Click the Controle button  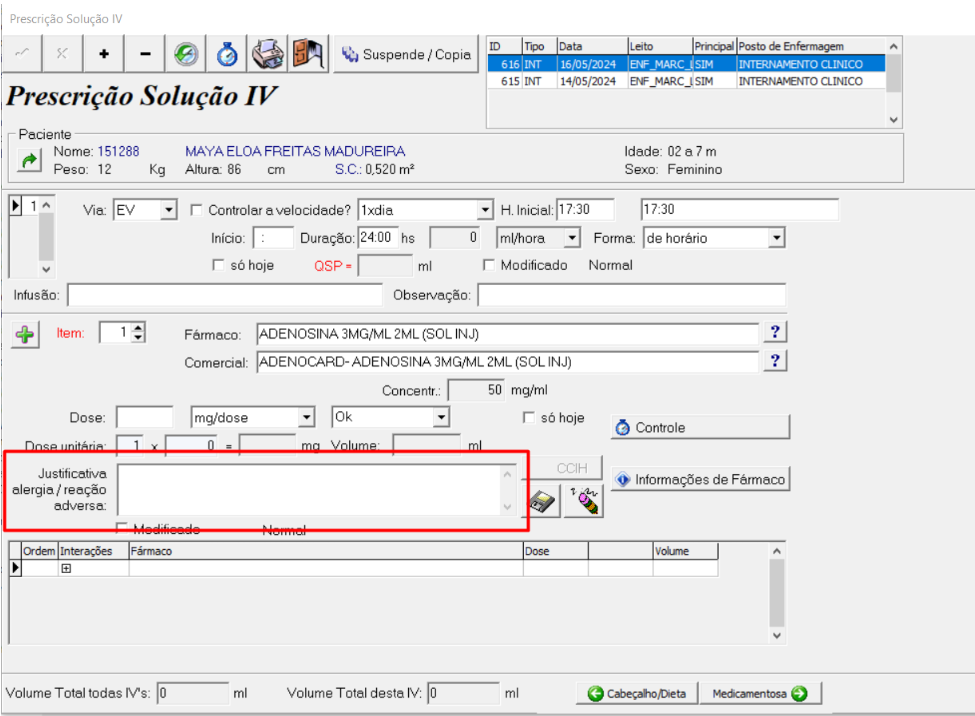(x=700, y=427)
